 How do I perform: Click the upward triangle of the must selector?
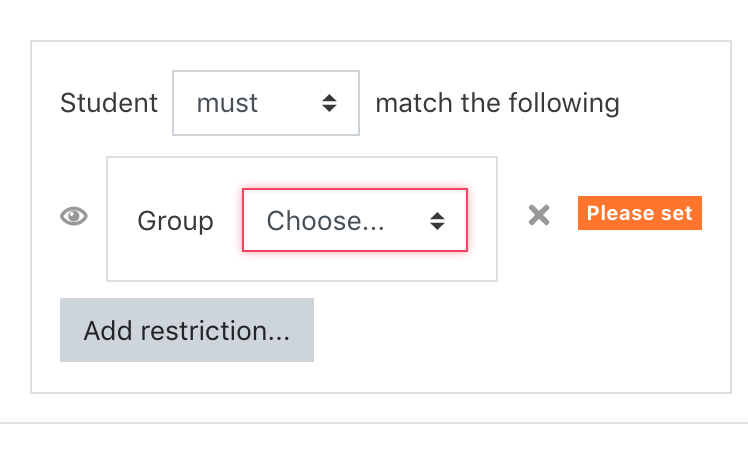click(x=329, y=97)
